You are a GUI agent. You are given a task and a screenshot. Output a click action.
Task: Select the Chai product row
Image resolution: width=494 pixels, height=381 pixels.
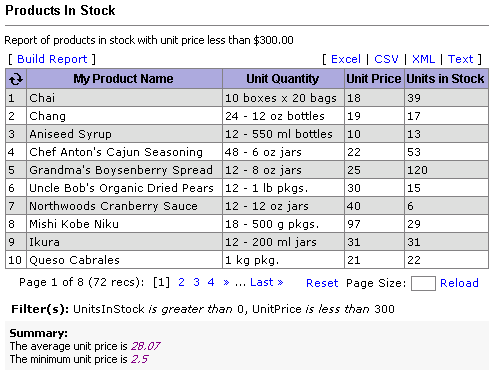click(247, 98)
